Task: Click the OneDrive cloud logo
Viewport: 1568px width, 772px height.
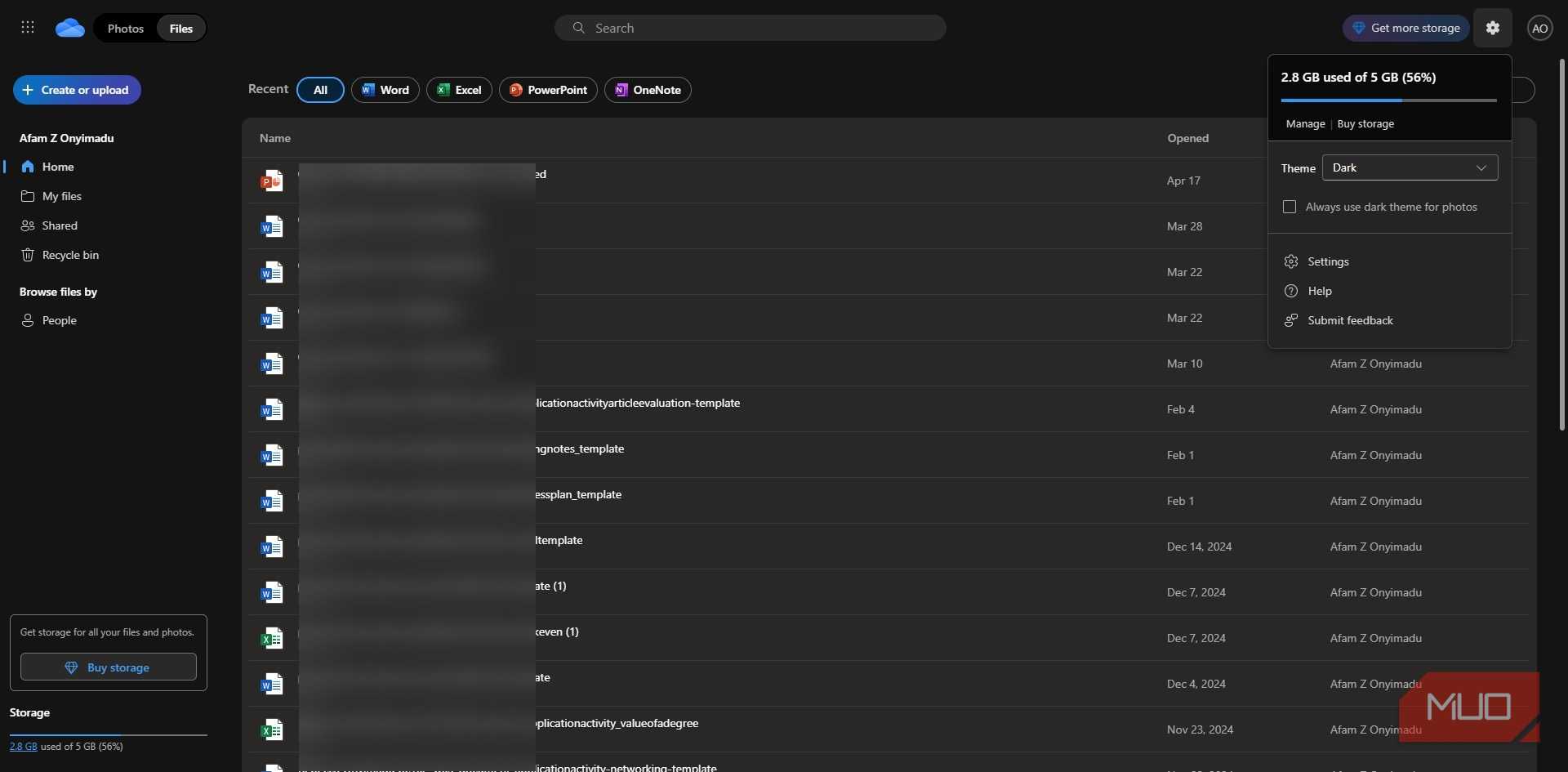Action: 70,29
